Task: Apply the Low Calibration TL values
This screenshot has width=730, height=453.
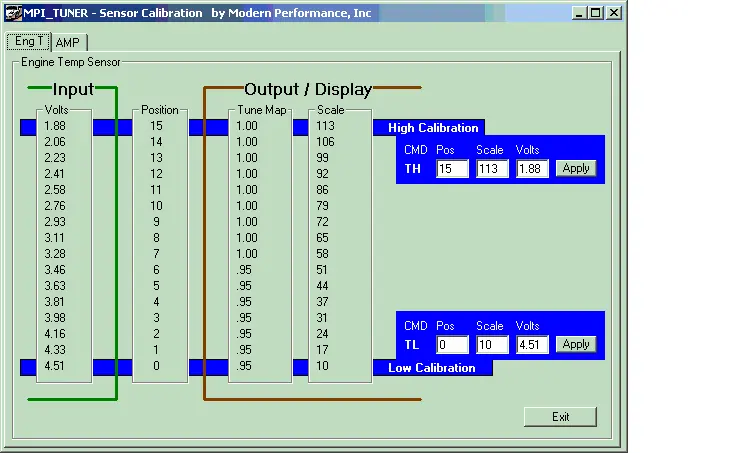Action: coord(576,344)
